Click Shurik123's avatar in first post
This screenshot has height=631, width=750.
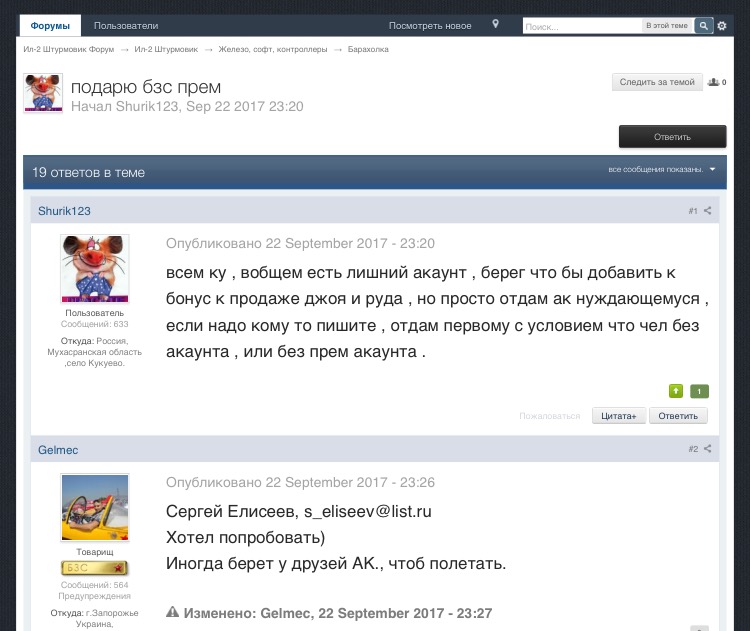pos(95,268)
